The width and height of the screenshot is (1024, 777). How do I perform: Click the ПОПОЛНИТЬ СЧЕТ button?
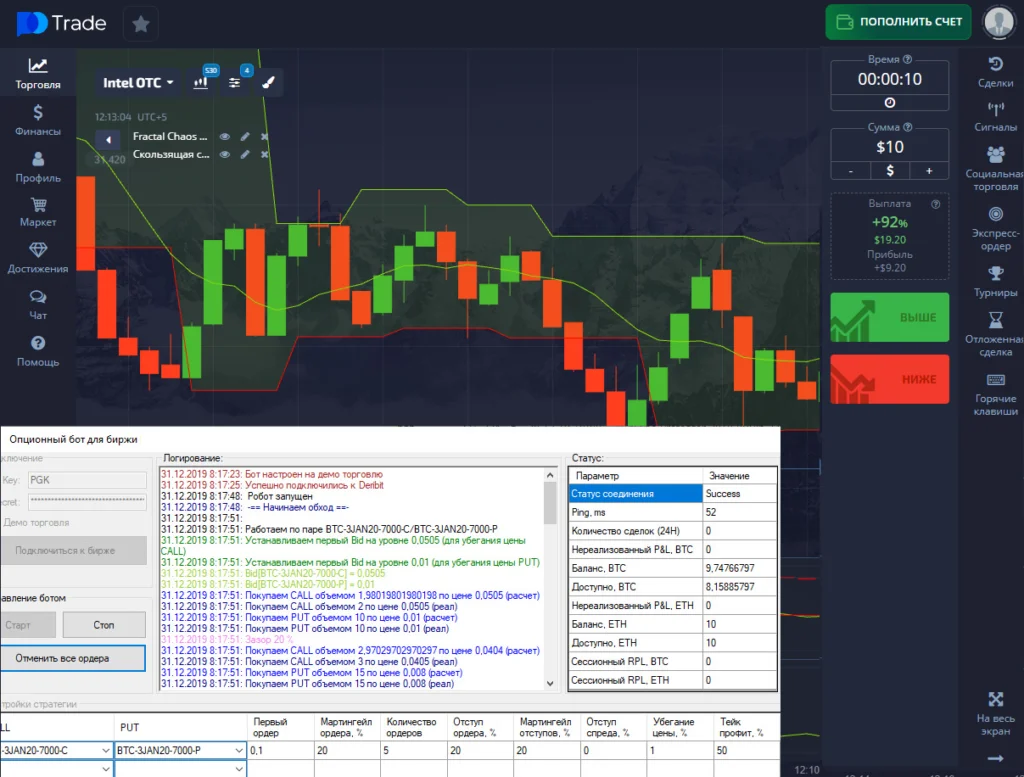(898, 22)
